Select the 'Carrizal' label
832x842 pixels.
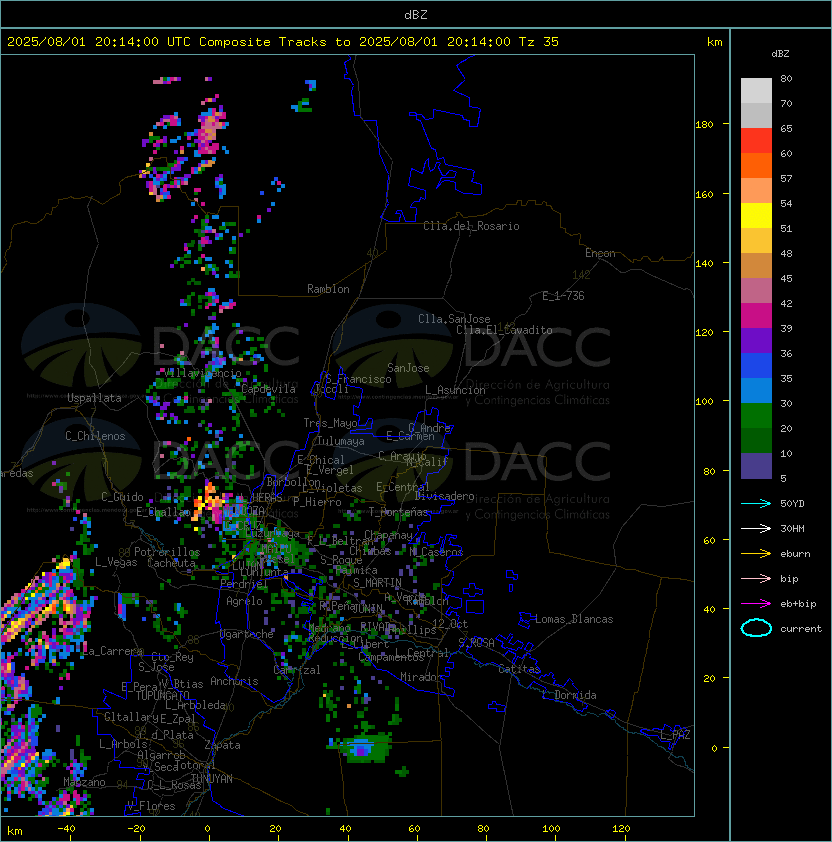pyautogui.click(x=296, y=670)
